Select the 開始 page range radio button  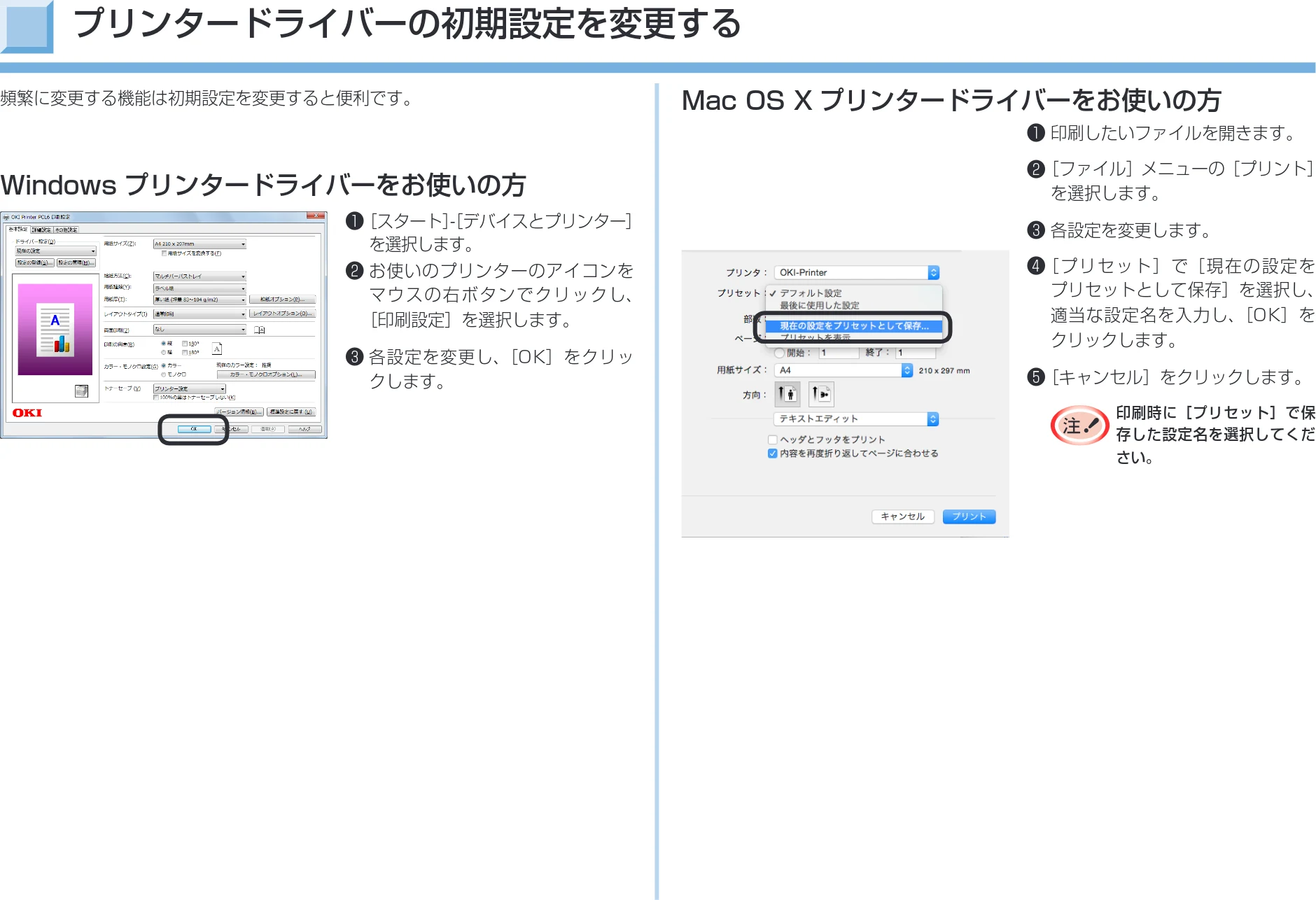point(779,353)
